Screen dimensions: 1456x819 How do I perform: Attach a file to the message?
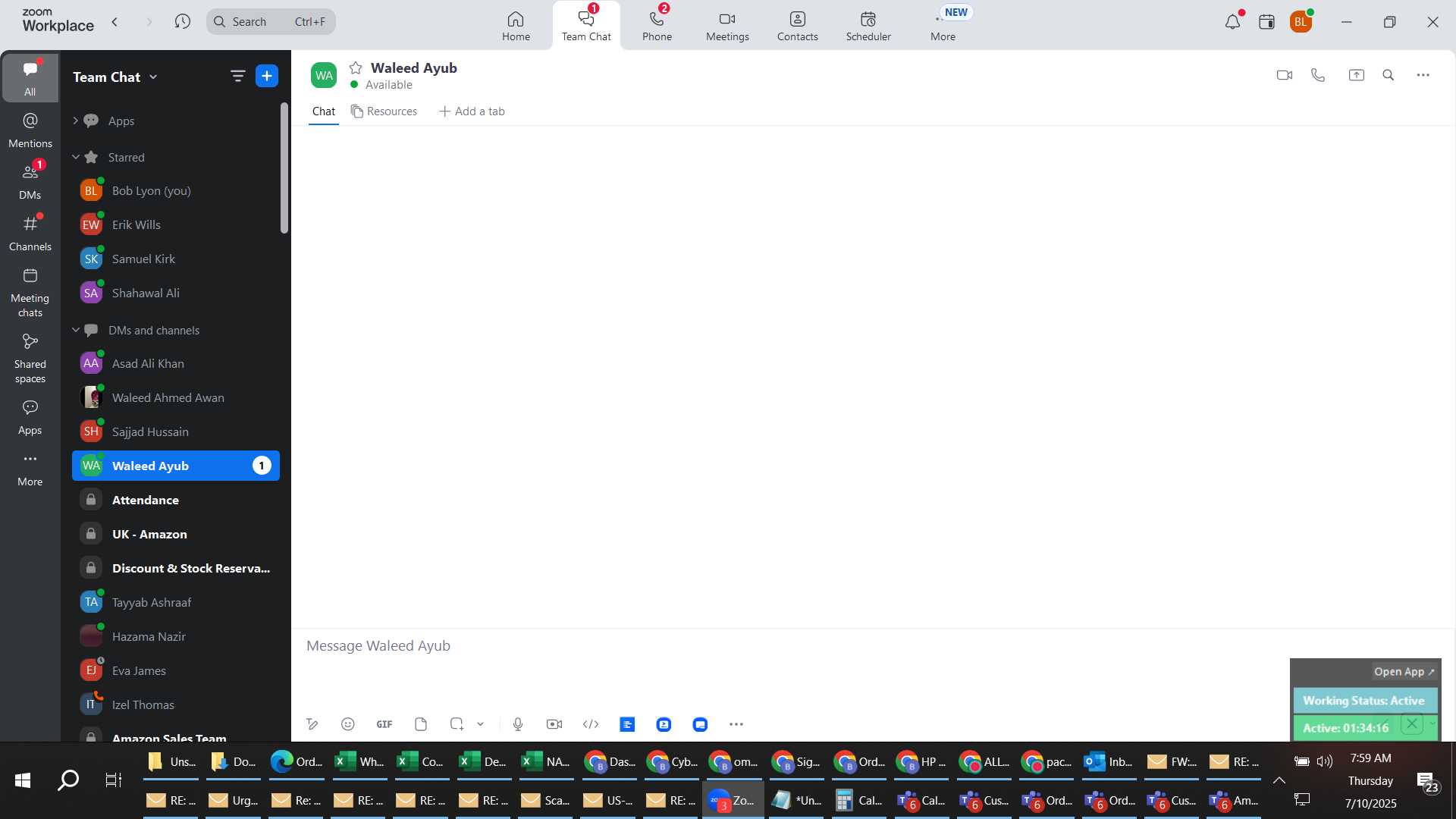tap(421, 724)
